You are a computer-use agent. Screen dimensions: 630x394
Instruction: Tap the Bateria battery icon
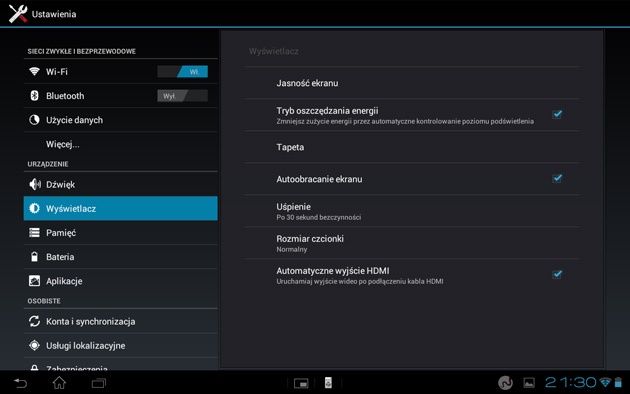(x=35, y=257)
